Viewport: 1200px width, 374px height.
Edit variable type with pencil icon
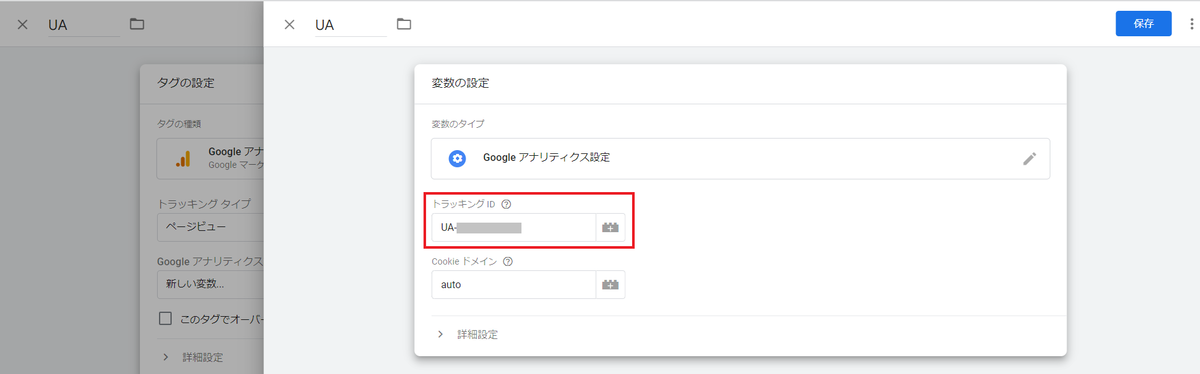(x=1029, y=158)
